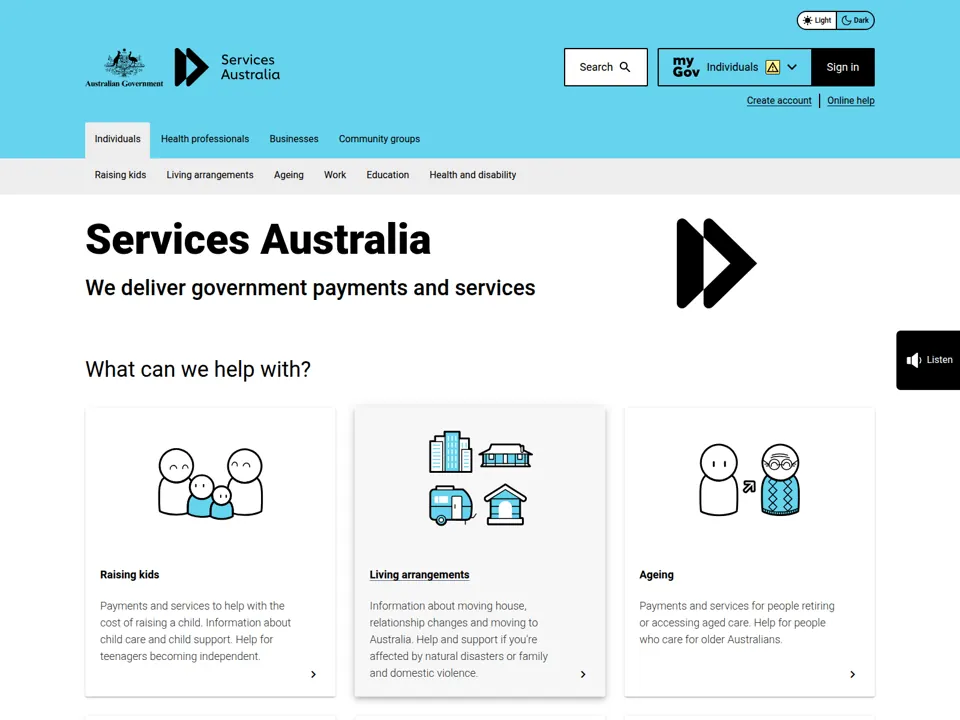
Task: Open the Ageing card heading
Action: pos(656,575)
